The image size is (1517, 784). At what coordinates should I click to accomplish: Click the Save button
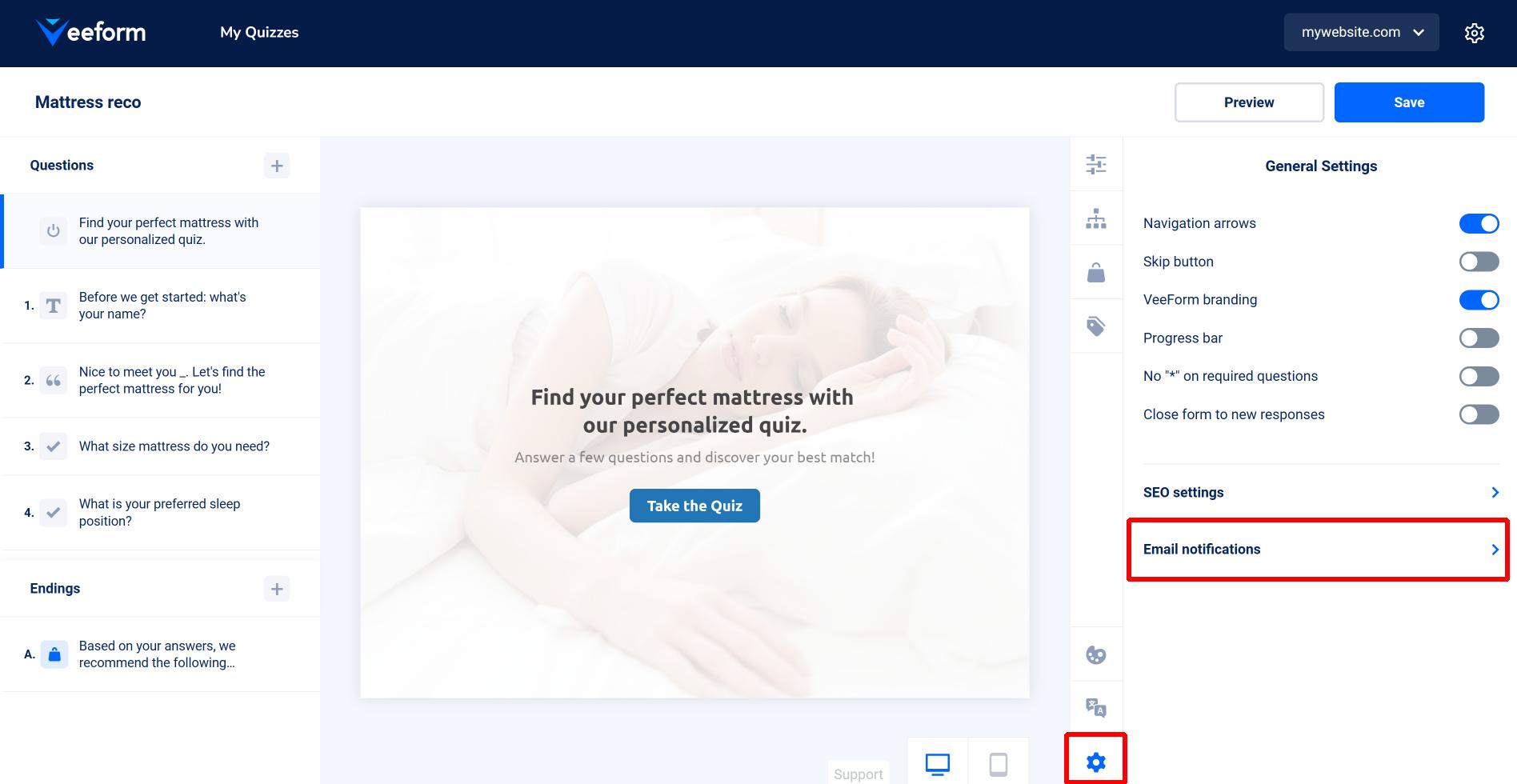(1409, 102)
